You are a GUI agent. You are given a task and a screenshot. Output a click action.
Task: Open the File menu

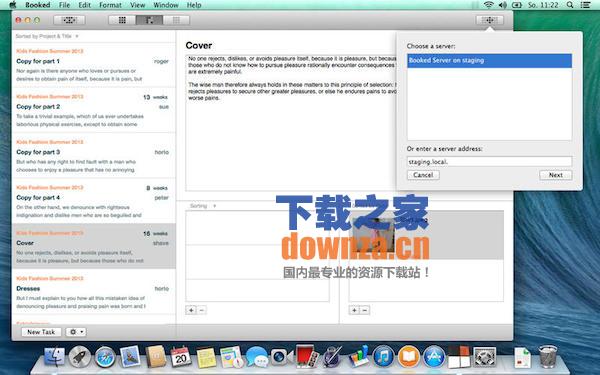64,5
